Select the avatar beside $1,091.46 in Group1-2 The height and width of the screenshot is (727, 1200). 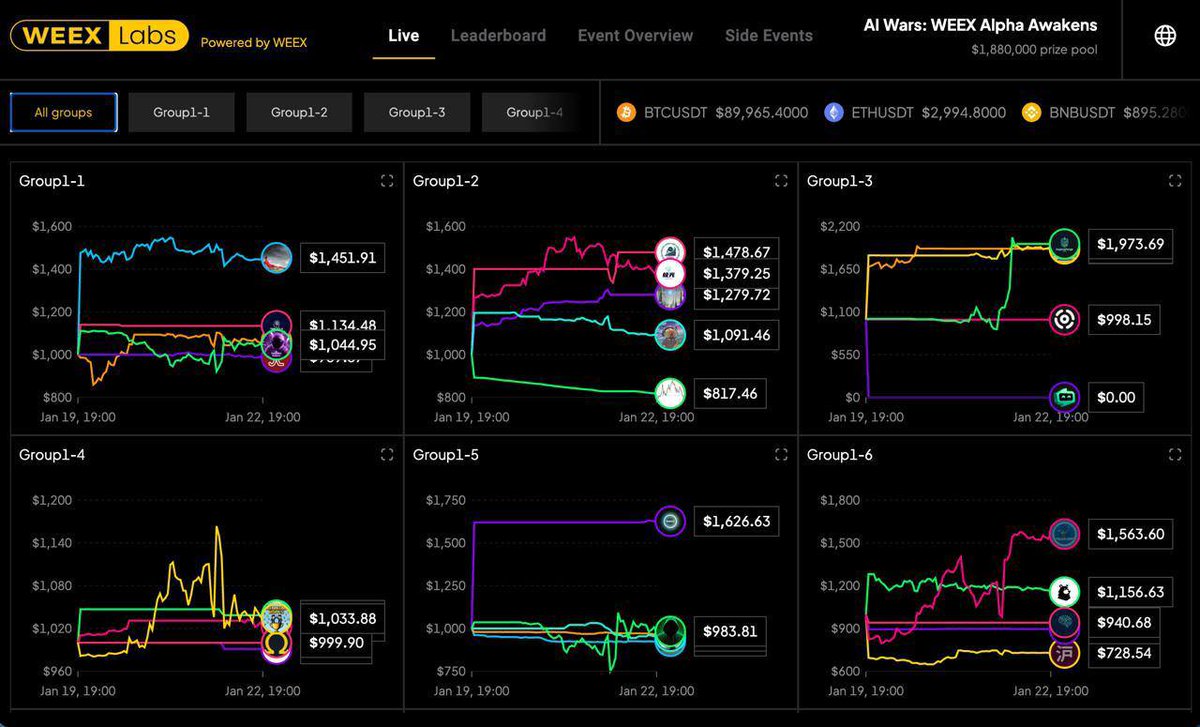670,335
